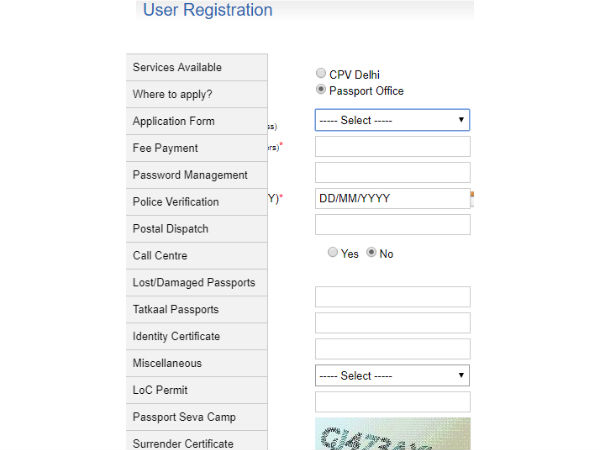Open the Select dropdown below Passport Office

(392, 120)
